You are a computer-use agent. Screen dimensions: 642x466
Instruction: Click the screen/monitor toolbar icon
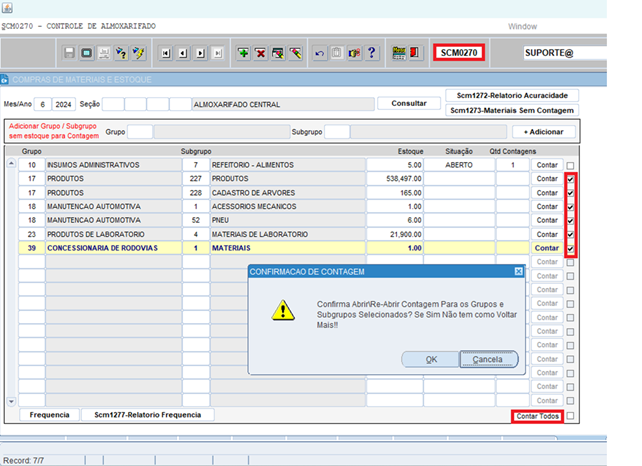coord(86,53)
